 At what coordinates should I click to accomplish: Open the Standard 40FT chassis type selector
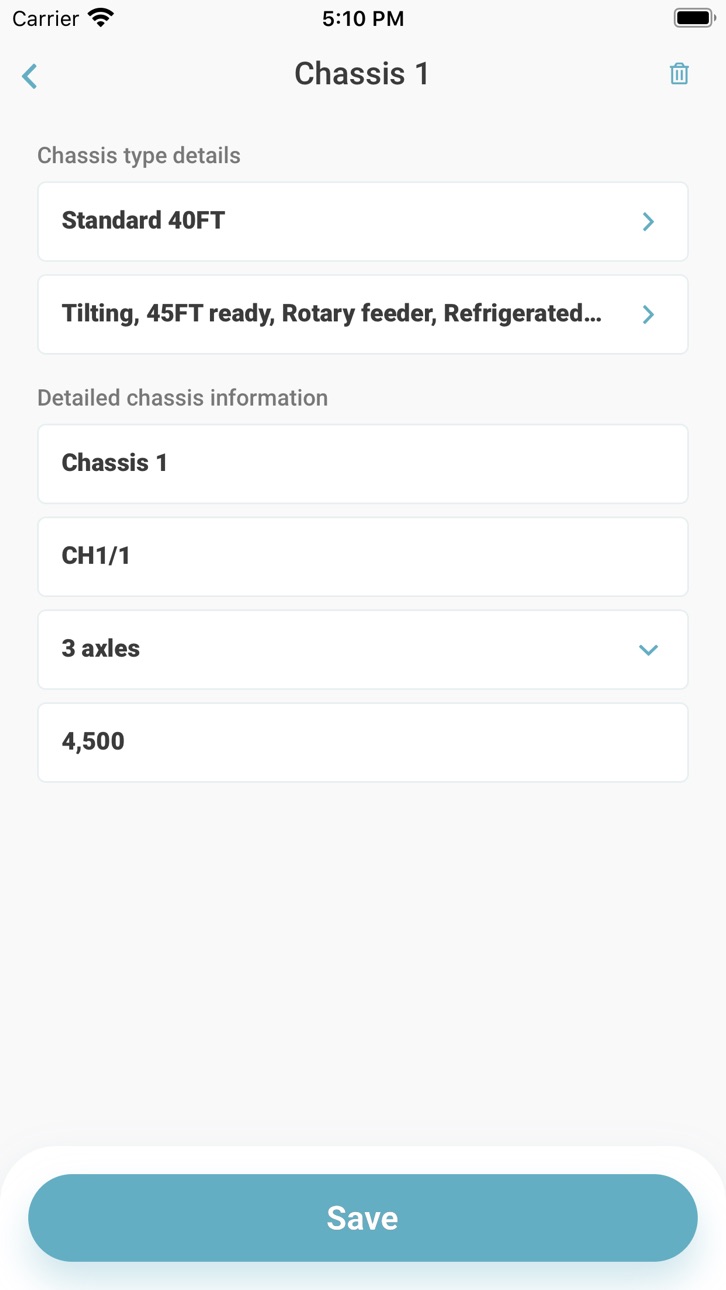pyautogui.click(x=363, y=222)
